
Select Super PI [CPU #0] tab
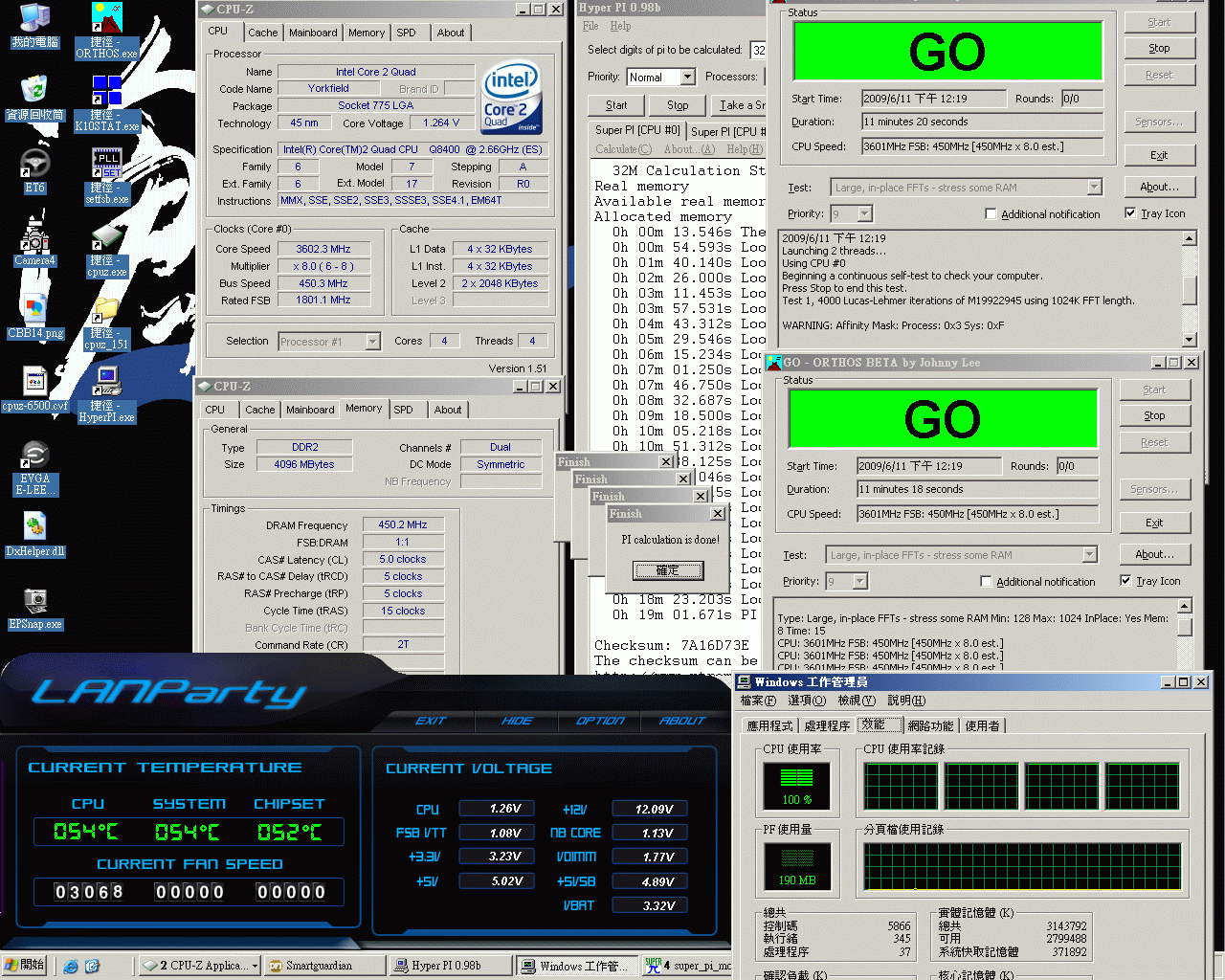coord(637,130)
